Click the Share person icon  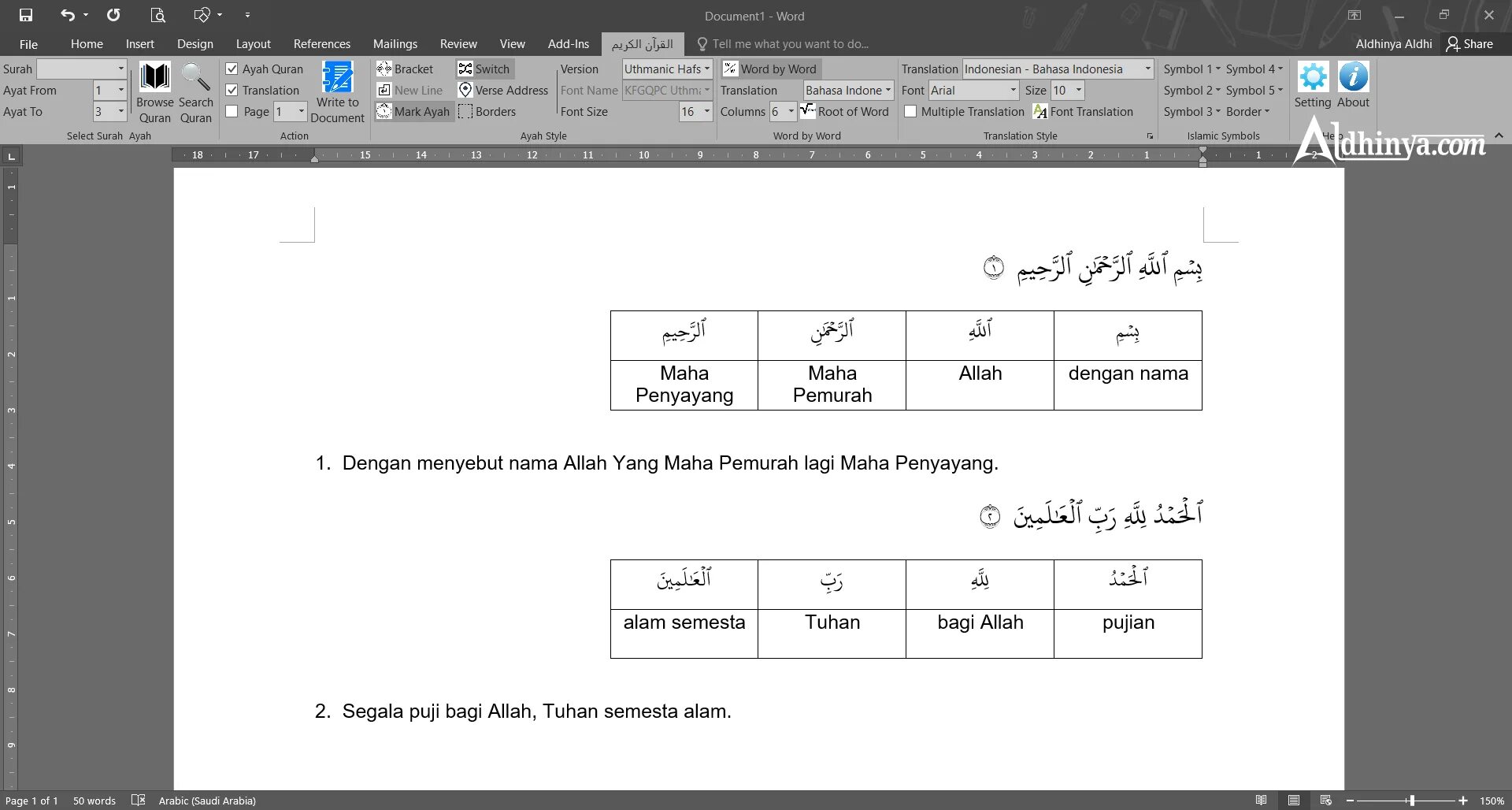click(1453, 44)
